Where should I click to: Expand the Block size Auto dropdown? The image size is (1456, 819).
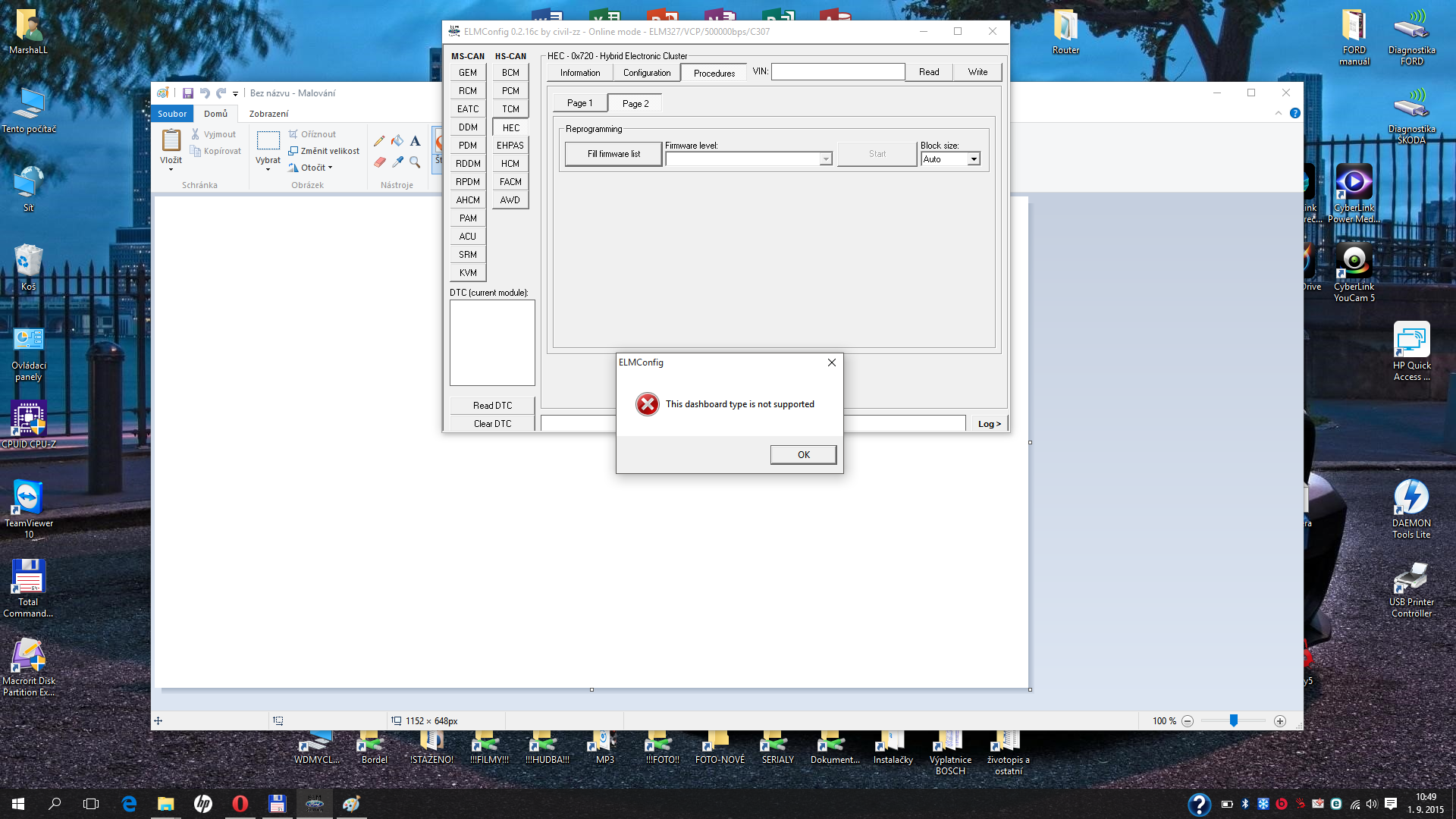974,159
